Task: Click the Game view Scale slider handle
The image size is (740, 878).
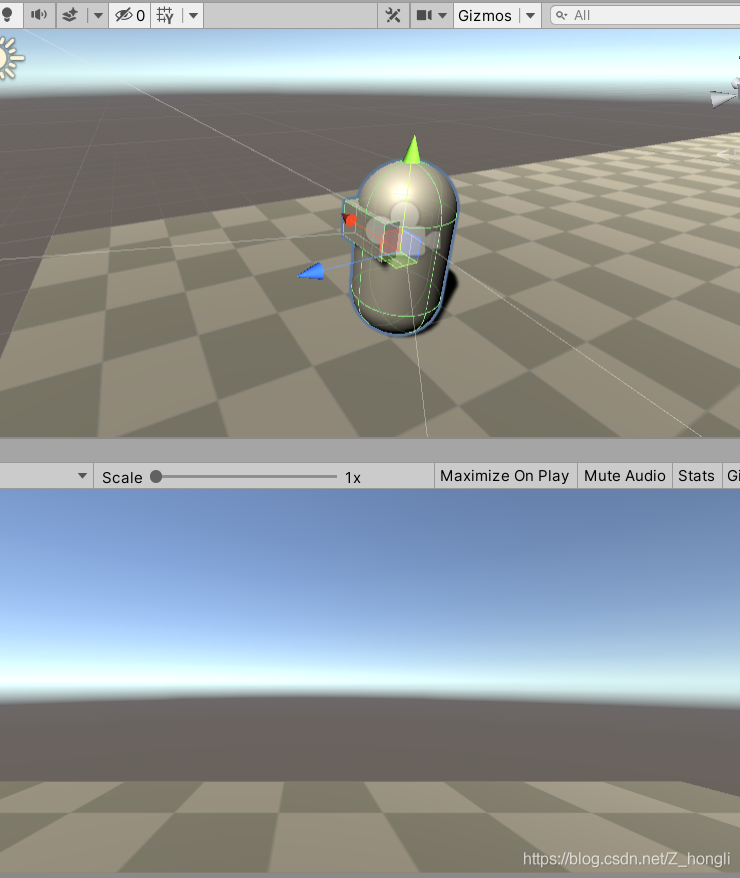Action: (x=156, y=477)
